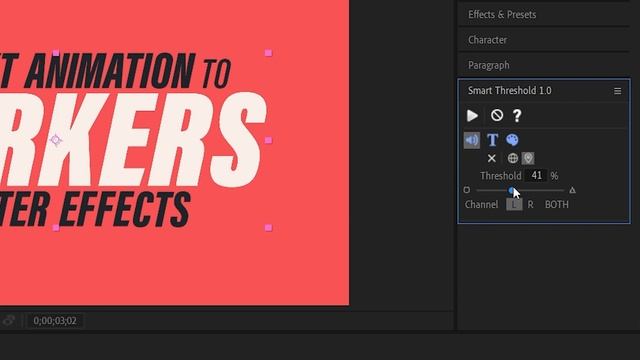Viewport: 640px width, 360px height.
Task: Open the Smart Threshold panel menu
Action: tap(618, 91)
